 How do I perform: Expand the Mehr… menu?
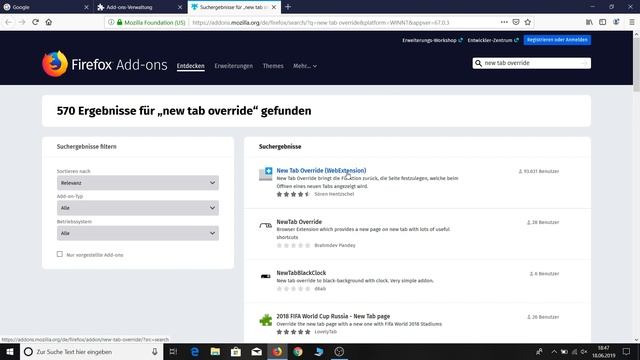[304, 66]
